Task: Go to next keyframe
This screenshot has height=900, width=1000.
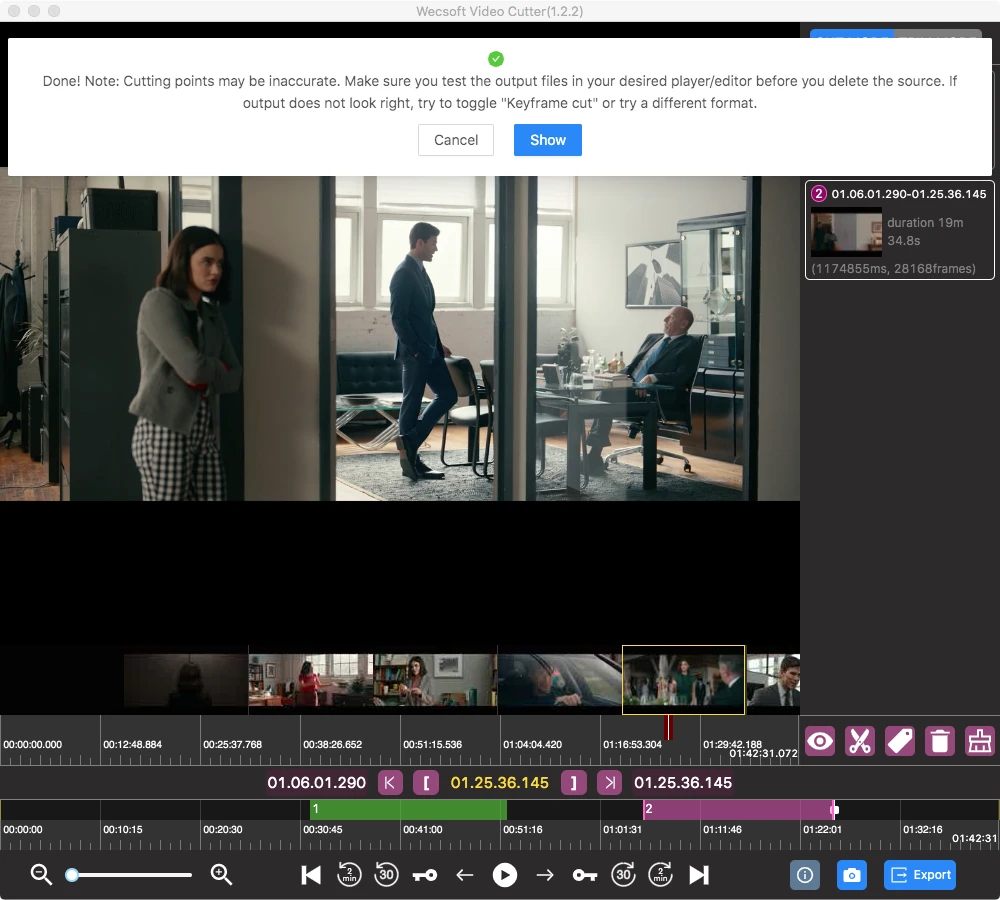Action: pyautogui.click(x=584, y=875)
